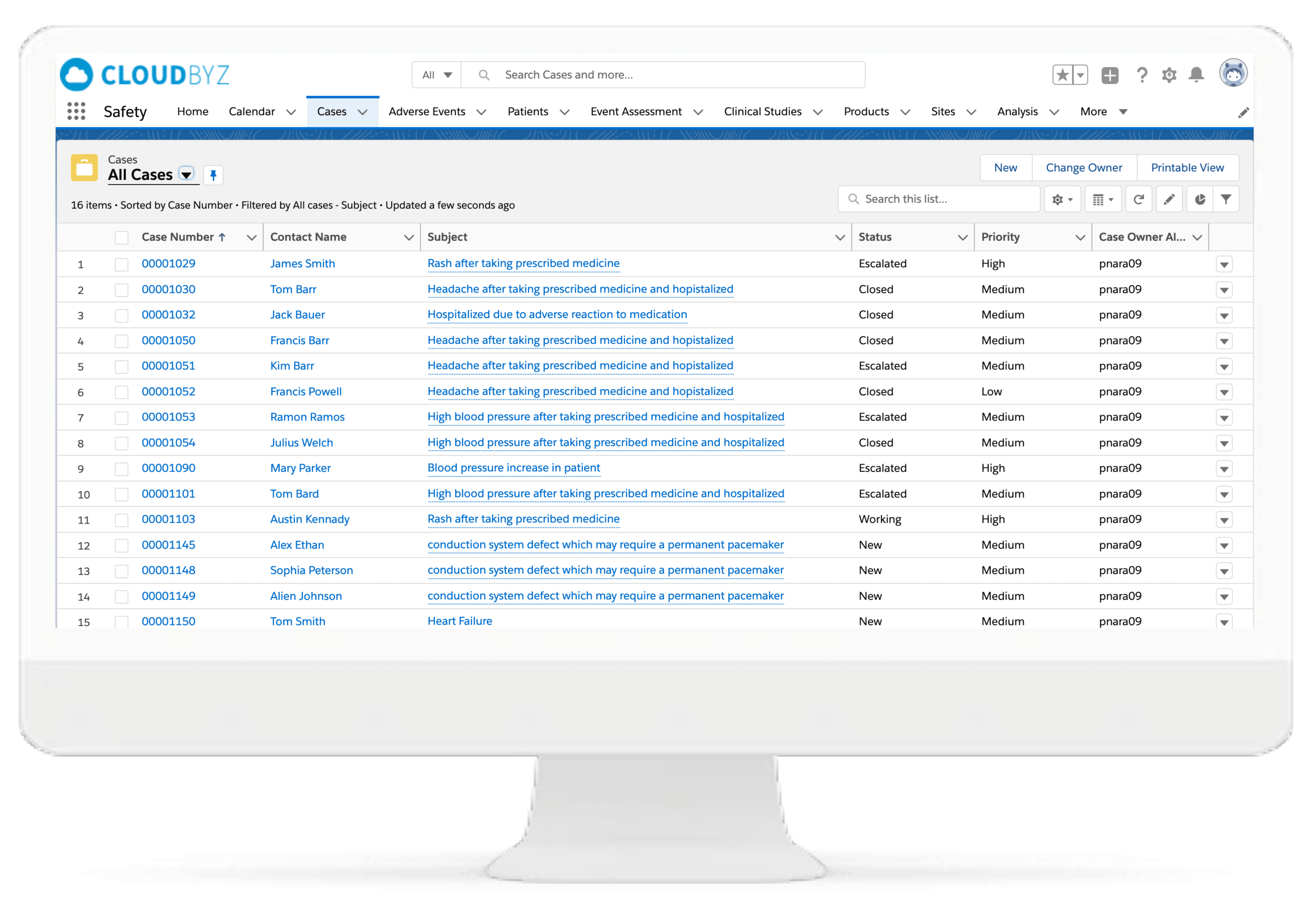Open the Adverse Events tab
Image resolution: width=1316 pixels, height=911 pixels.
(x=427, y=112)
